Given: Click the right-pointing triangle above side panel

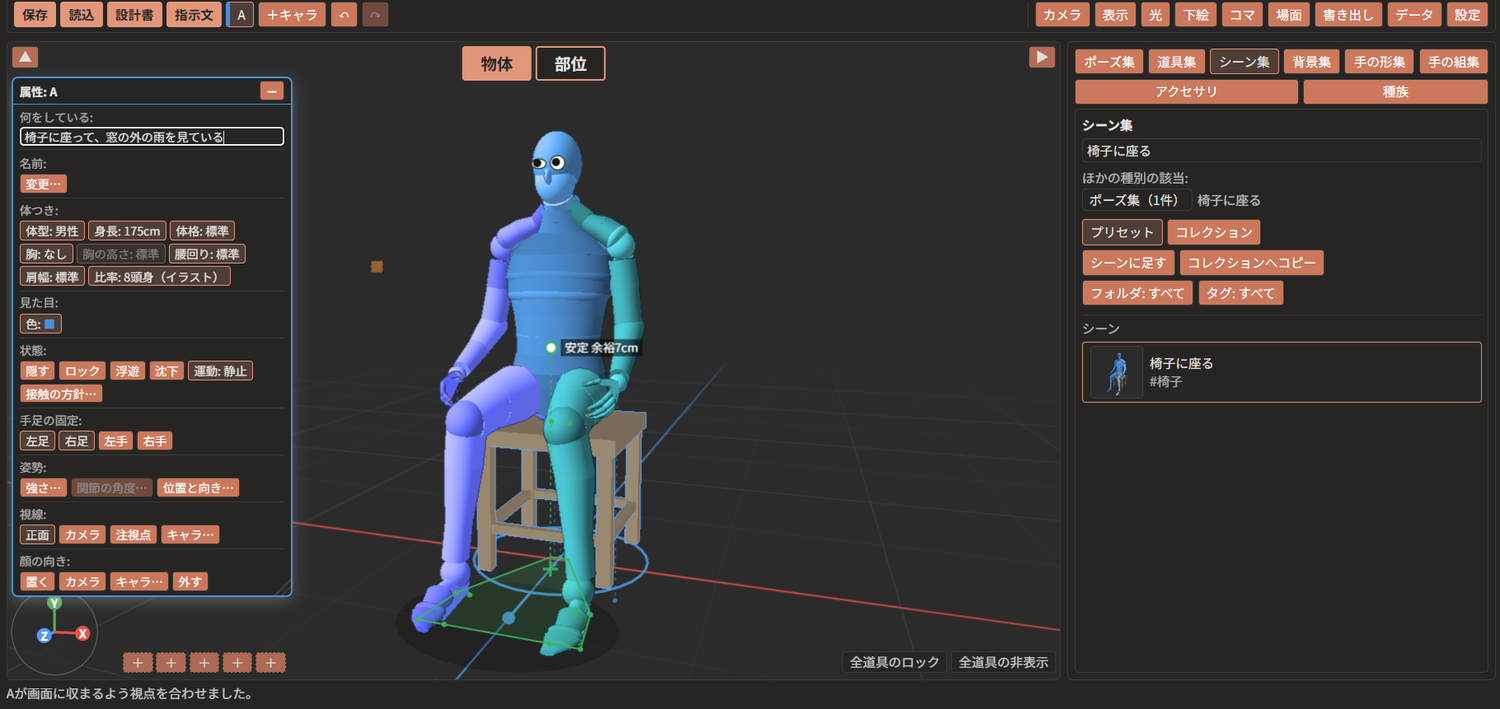Looking at the screenshot, I should (x=1042, y=57).
